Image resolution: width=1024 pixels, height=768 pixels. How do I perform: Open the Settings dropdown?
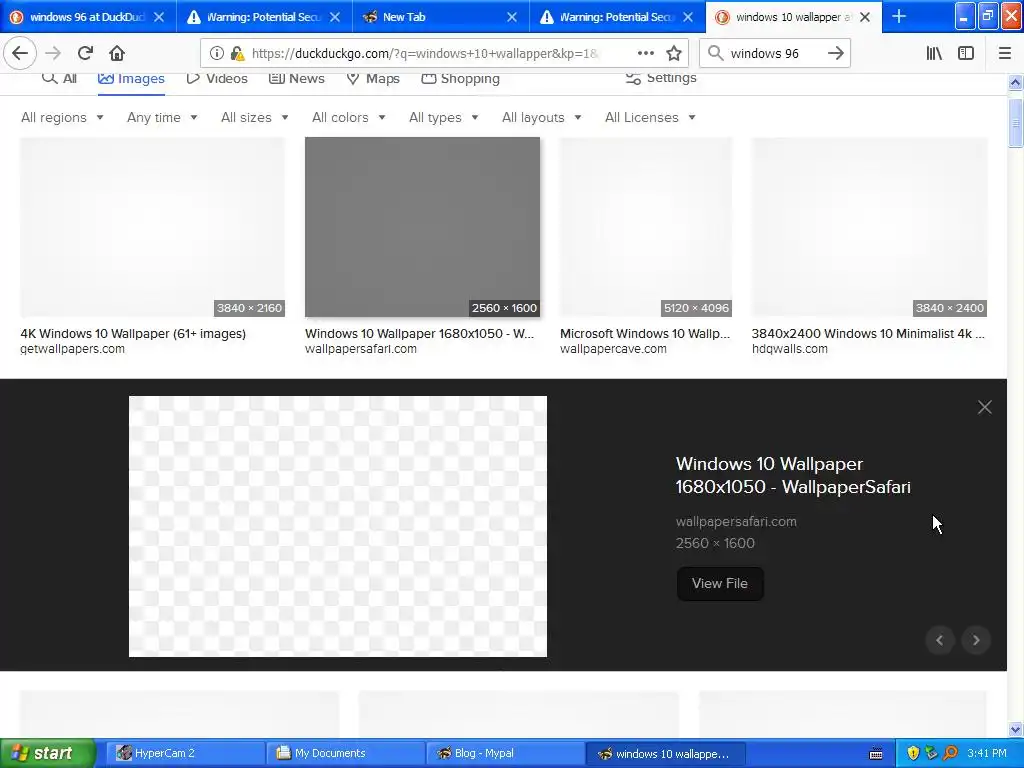pos(661,78)
